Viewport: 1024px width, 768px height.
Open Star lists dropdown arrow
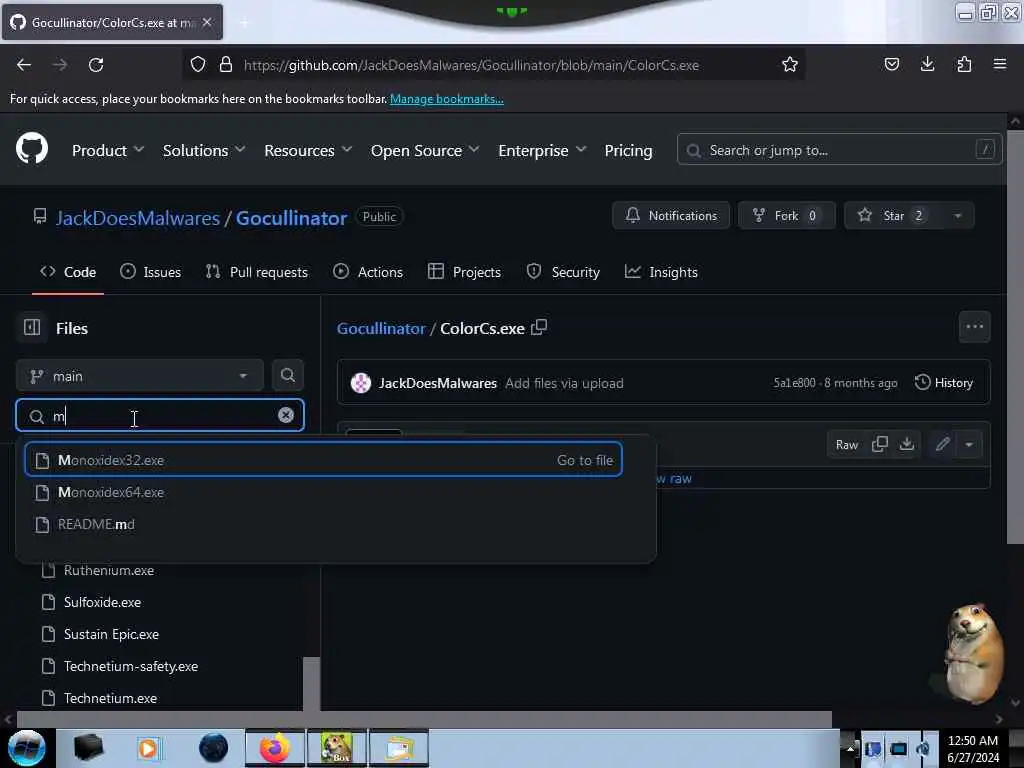(957, 216)
